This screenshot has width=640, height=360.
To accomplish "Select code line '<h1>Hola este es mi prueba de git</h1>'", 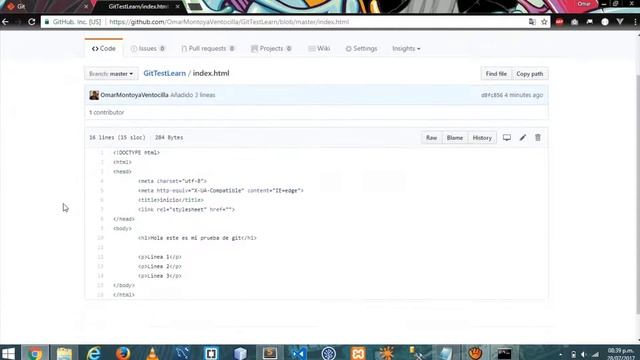I will pos(197,238).
